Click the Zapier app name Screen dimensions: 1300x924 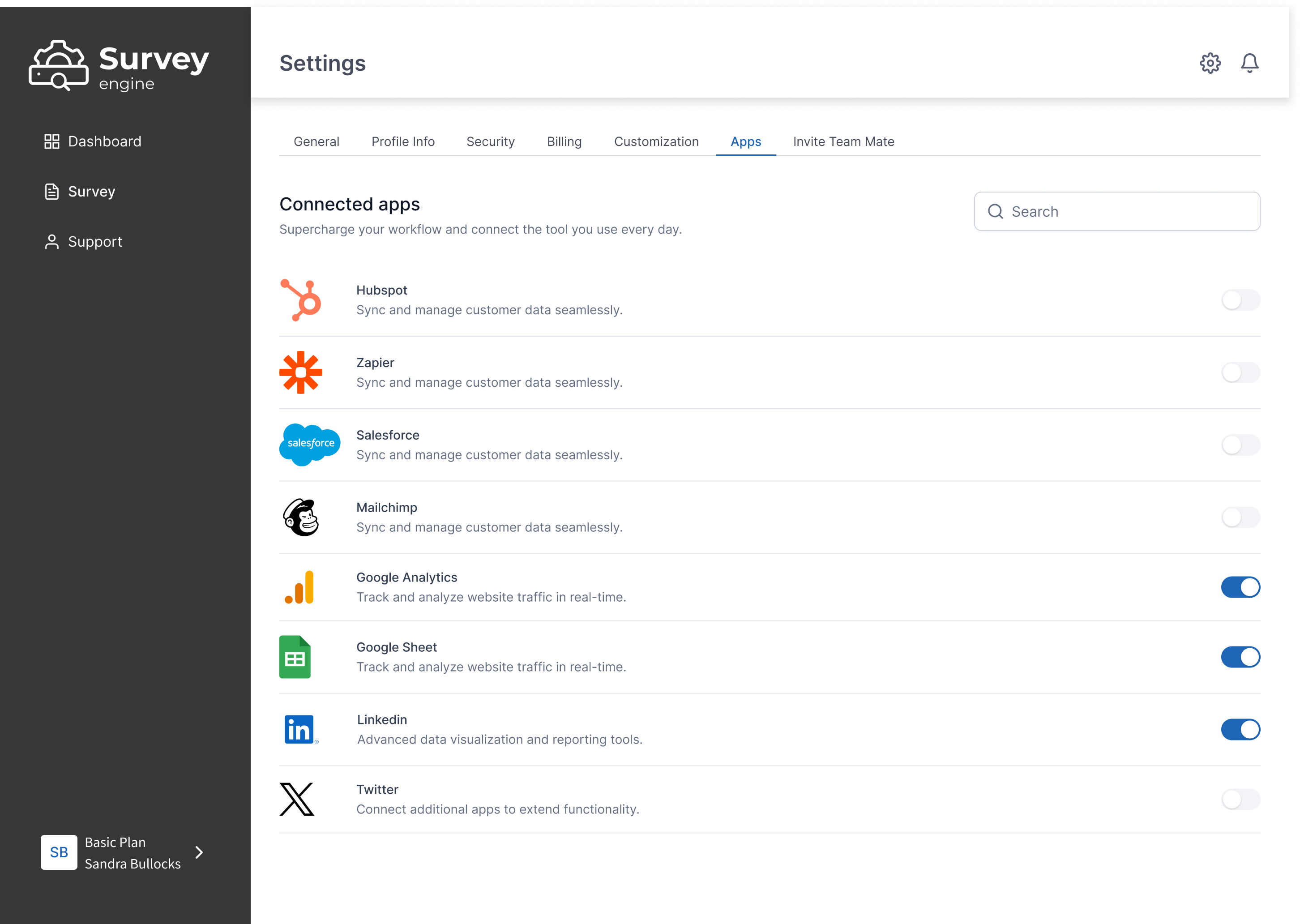pos(375,363)
